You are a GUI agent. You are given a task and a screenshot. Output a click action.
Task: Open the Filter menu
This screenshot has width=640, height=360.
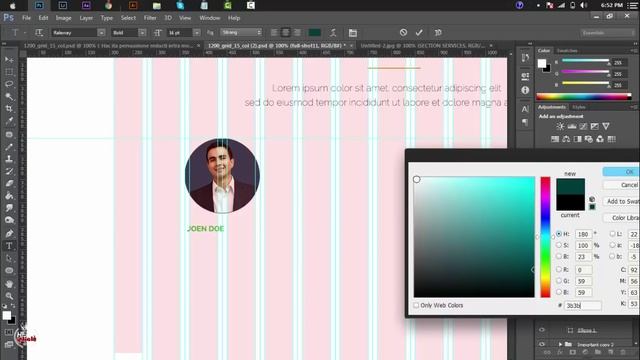pyautogui.click(x=150, y=18)
